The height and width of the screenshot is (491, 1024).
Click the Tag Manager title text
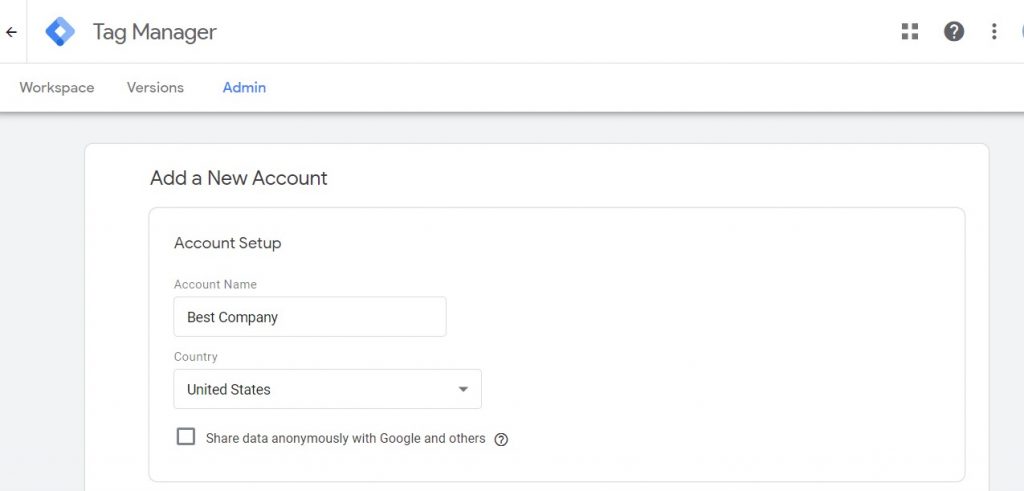tap(155, 32)
